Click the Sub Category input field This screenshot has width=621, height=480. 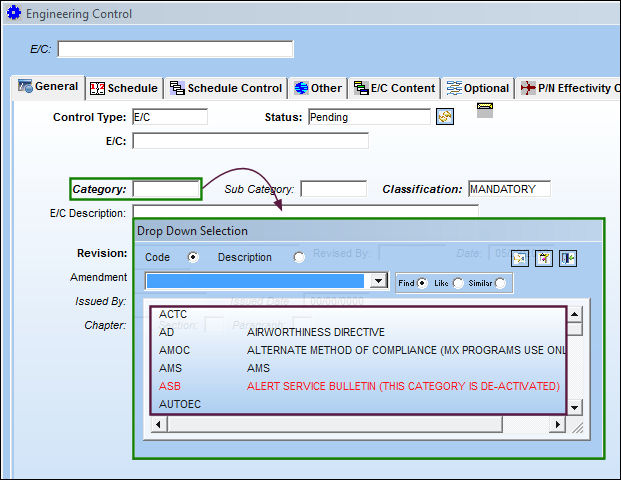point(333,189)
